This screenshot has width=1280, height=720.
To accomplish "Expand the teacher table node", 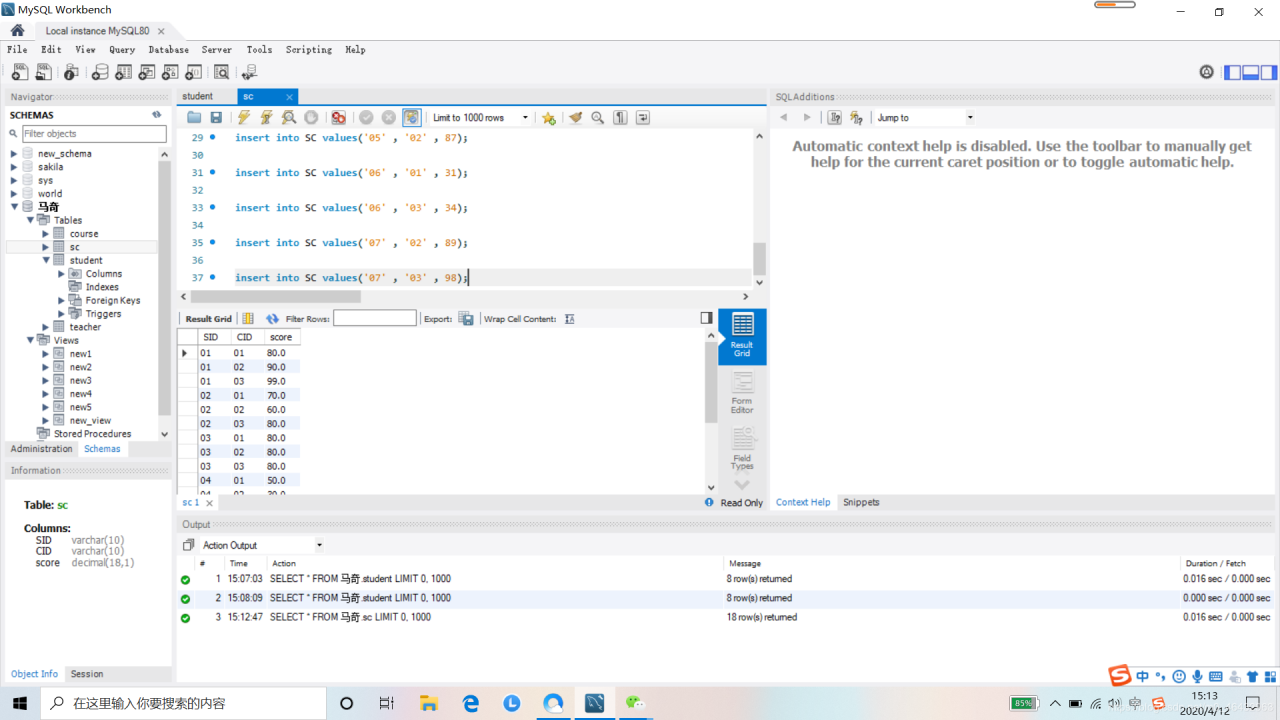I will [46, 327].
